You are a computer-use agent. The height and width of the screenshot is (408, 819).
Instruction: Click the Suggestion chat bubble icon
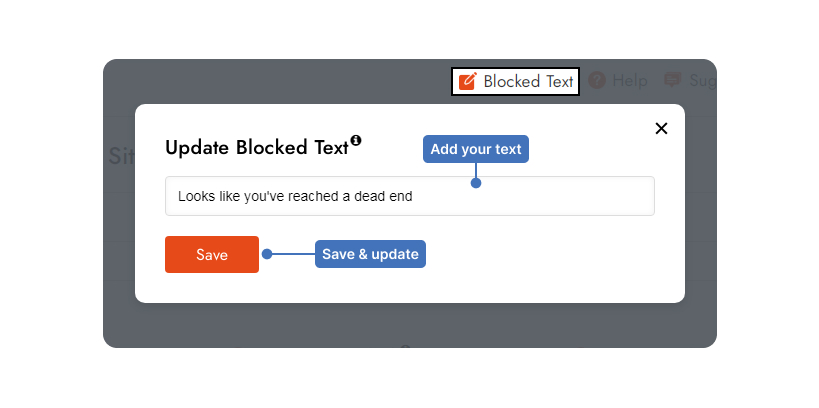pos(672,80)
